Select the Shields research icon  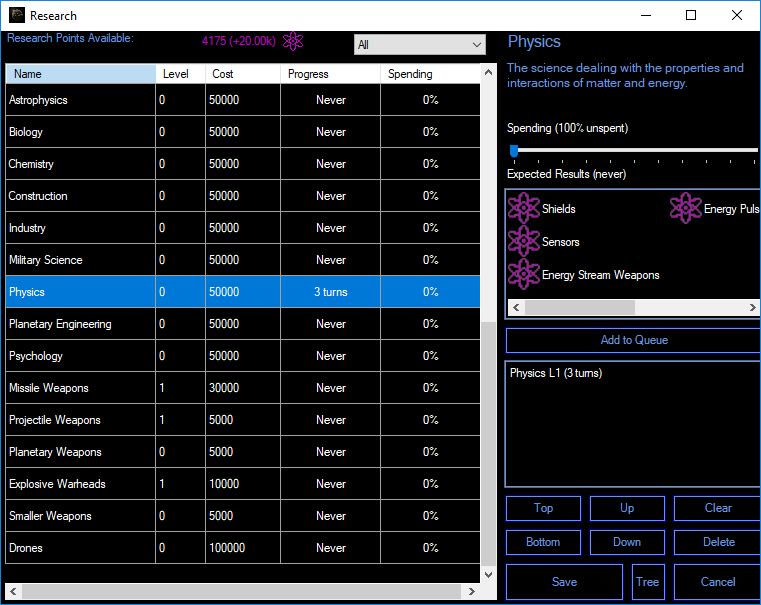pos(523,208)
